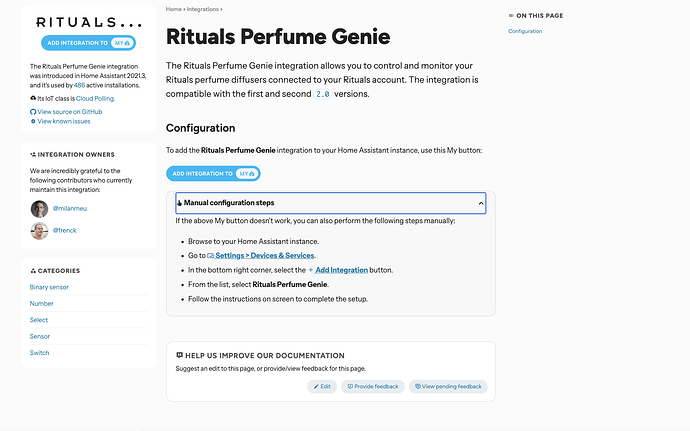The height and width of the screenshot is (431, 690).
Task: Click the Provide feedback button
Action: coord(372,386)
